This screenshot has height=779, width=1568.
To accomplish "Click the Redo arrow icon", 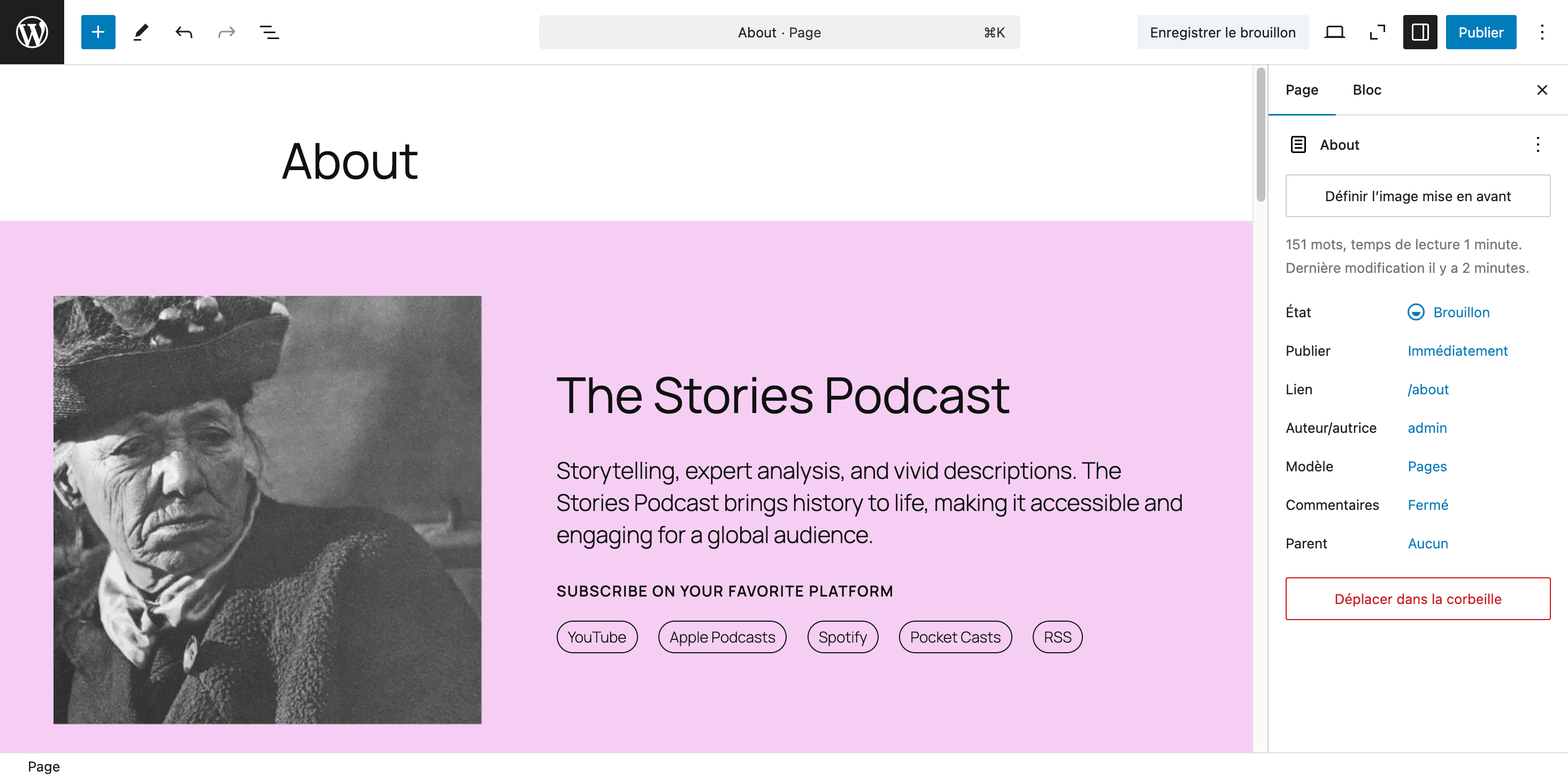I will [x=226, y=32].
